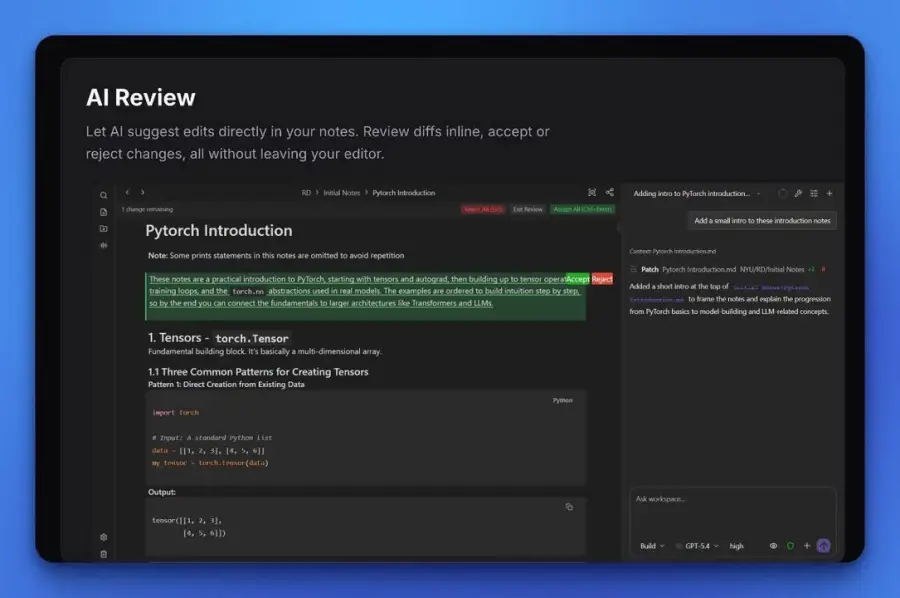Screen dimensions: 900x598
Task: Accept the inline suggested intro paragraph
Action: (x=577, y=279)
